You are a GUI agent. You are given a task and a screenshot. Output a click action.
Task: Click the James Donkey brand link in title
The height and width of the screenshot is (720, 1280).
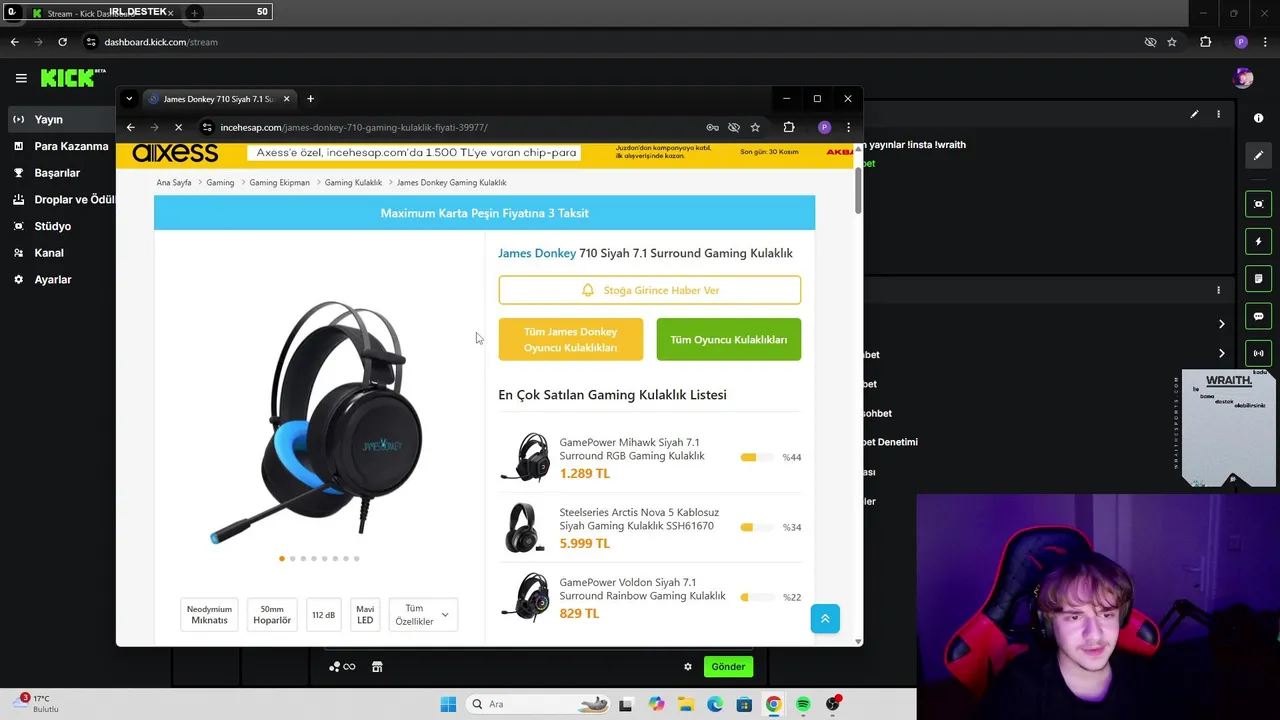(x=537, y=253)
